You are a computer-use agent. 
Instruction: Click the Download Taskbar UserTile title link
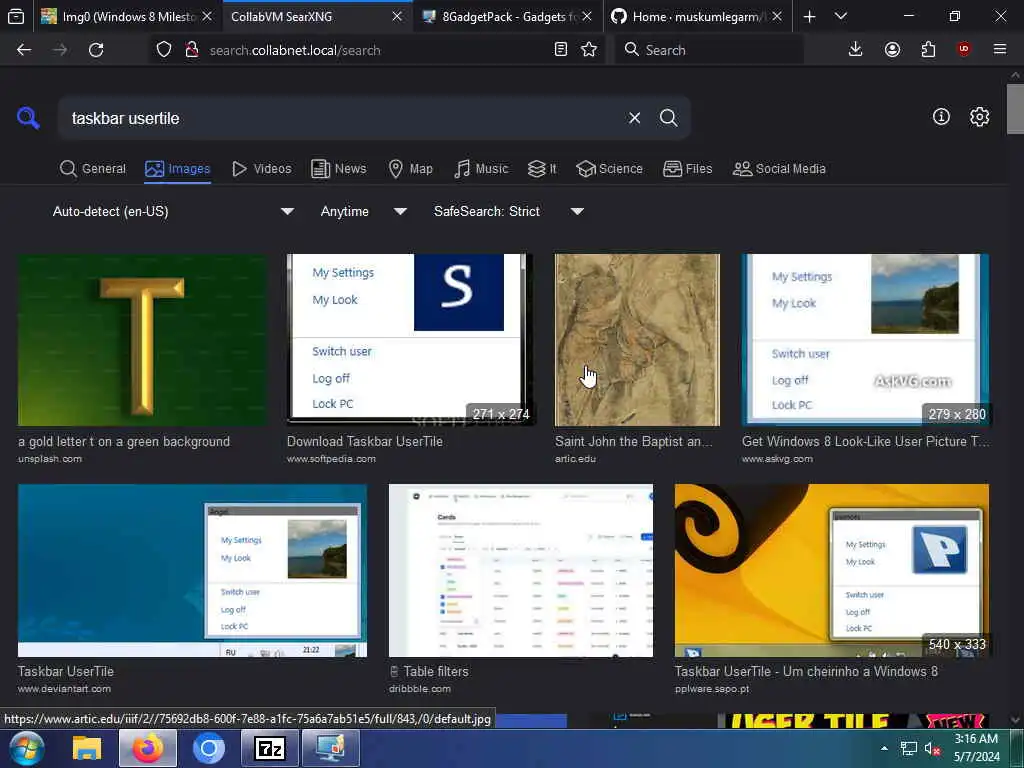pyautogui.click(x=364, y=441)
